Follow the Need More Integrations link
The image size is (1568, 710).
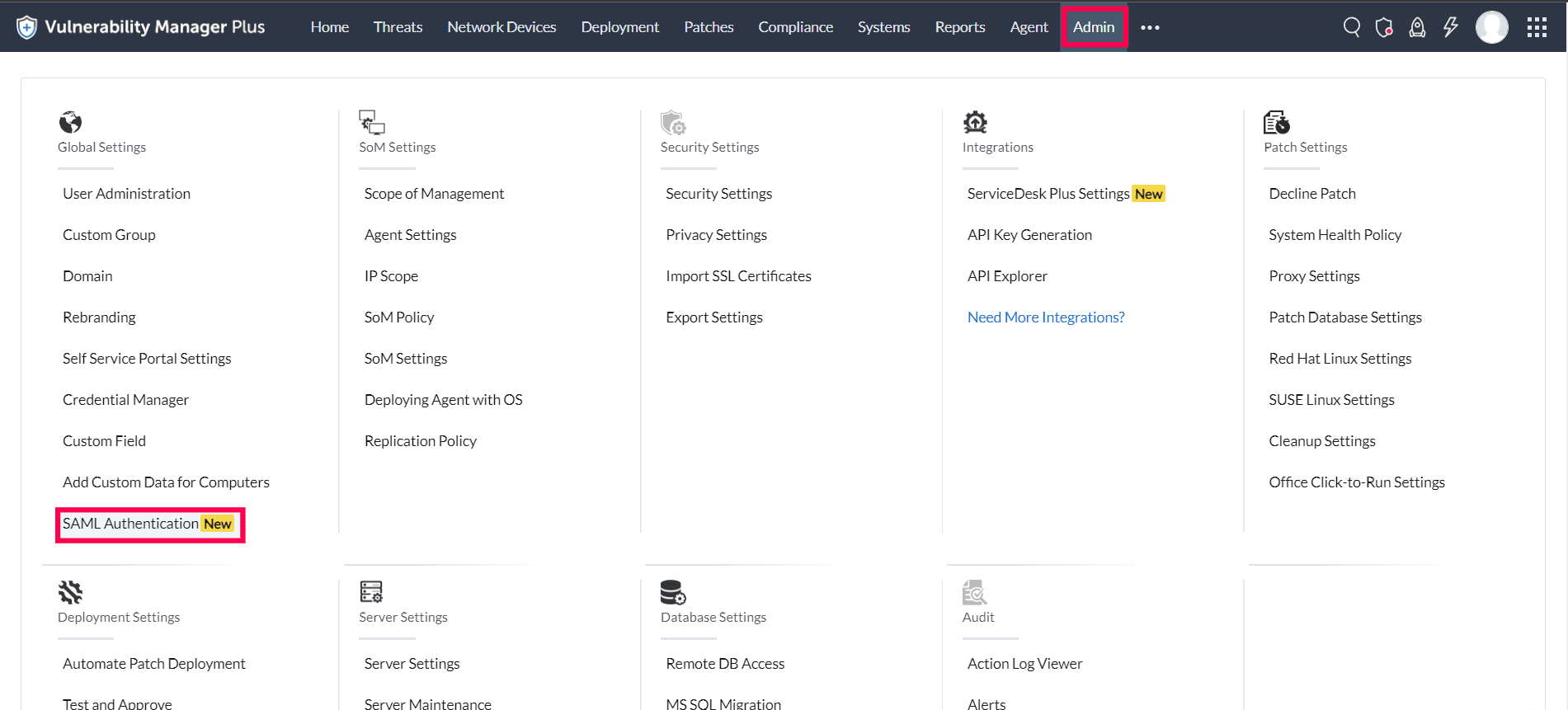tap(1046, 317)
